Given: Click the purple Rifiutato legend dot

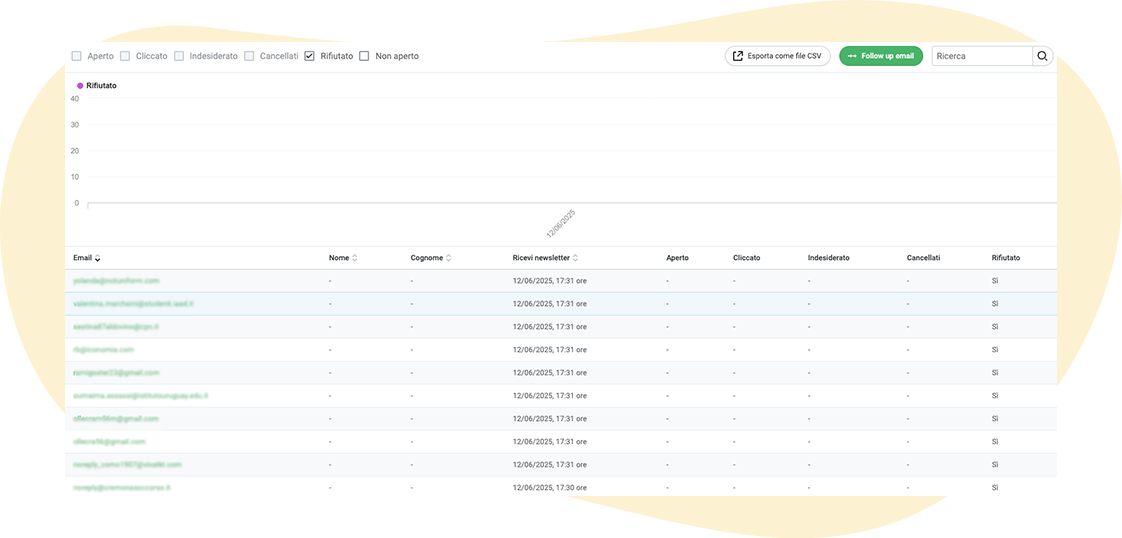Looking at the screenshot, I should (80, 86).
